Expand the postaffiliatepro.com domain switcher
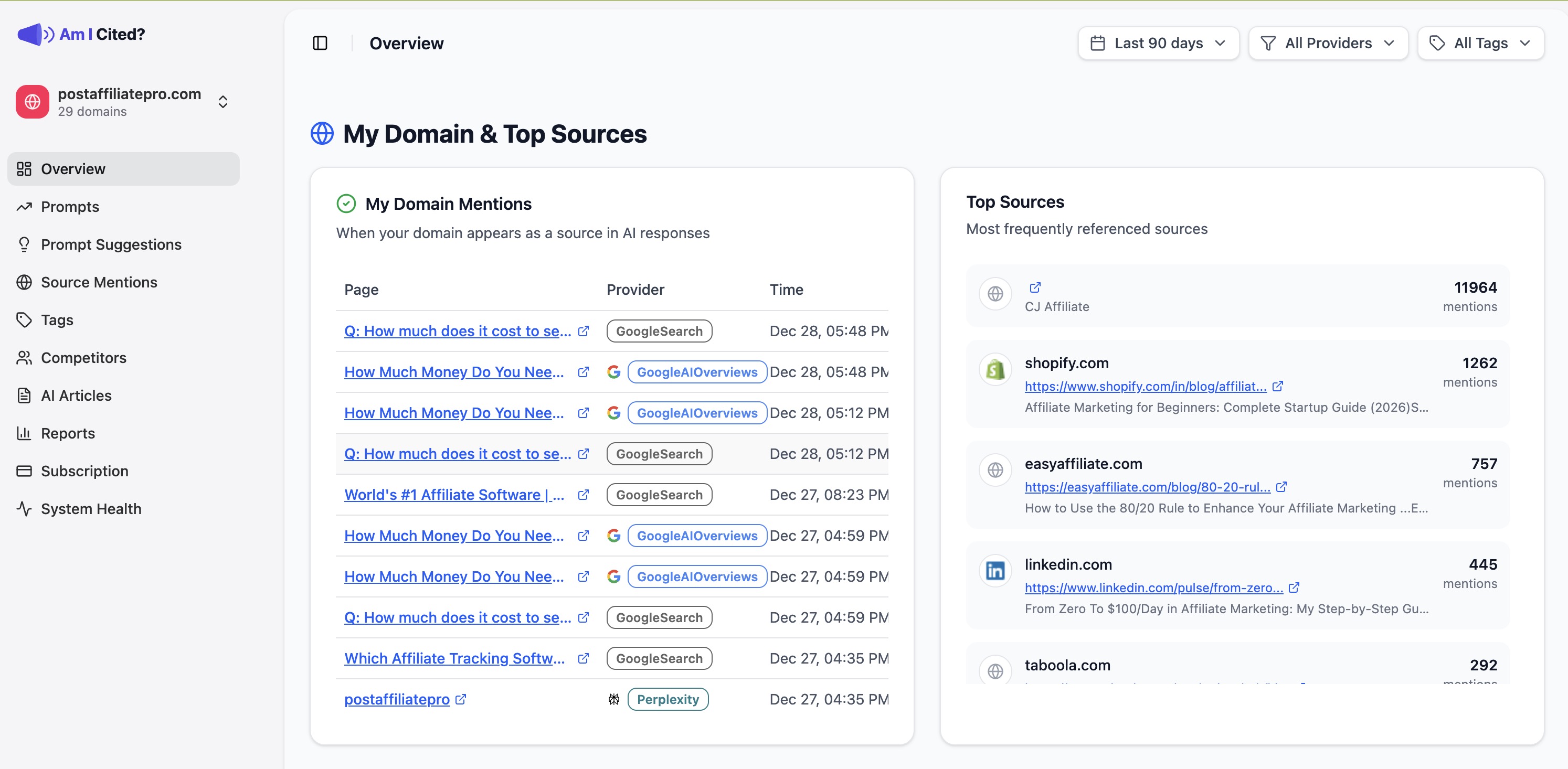This screenshot has height=769, width=1568. [x=223, y=102]
